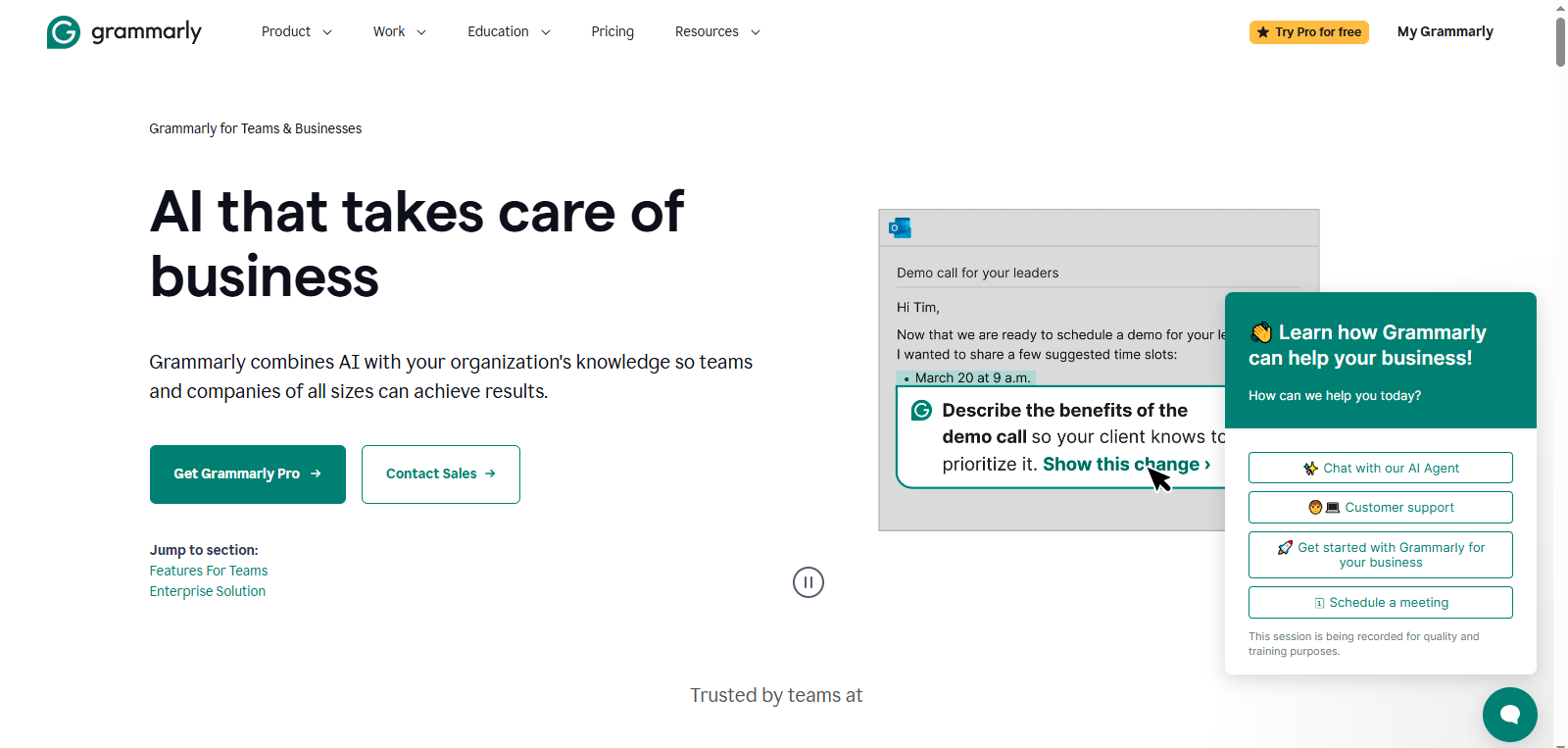Expand the Resources dropdown chevron
The width and height of the screenshot is (1568, 748).
pos(756,32)
